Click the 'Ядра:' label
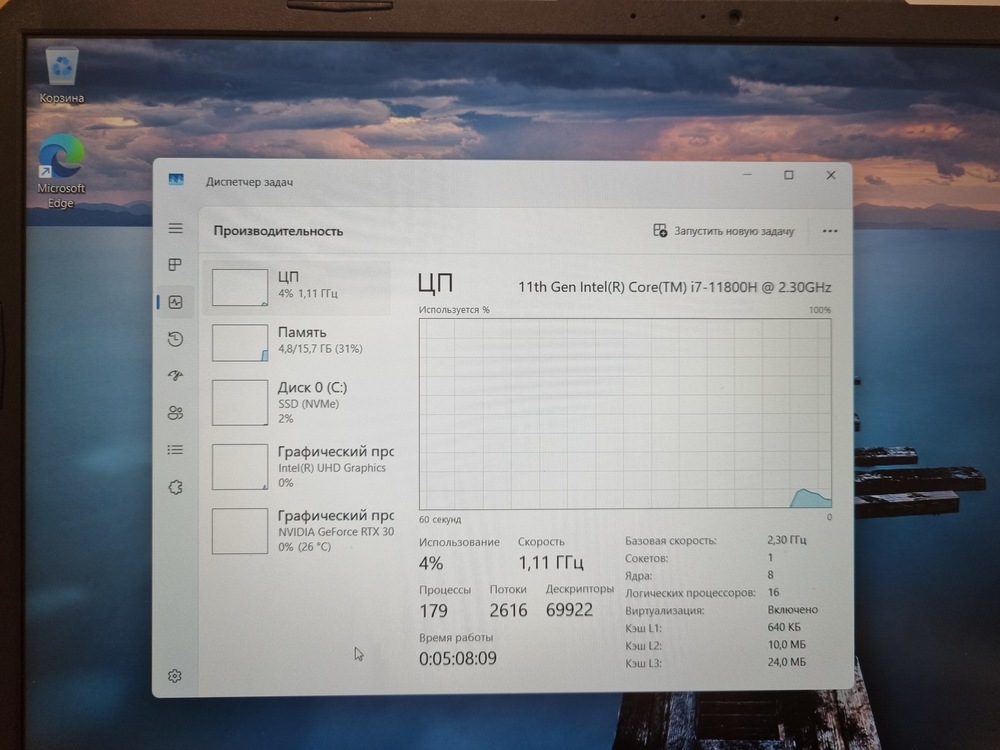 point(638,576)
